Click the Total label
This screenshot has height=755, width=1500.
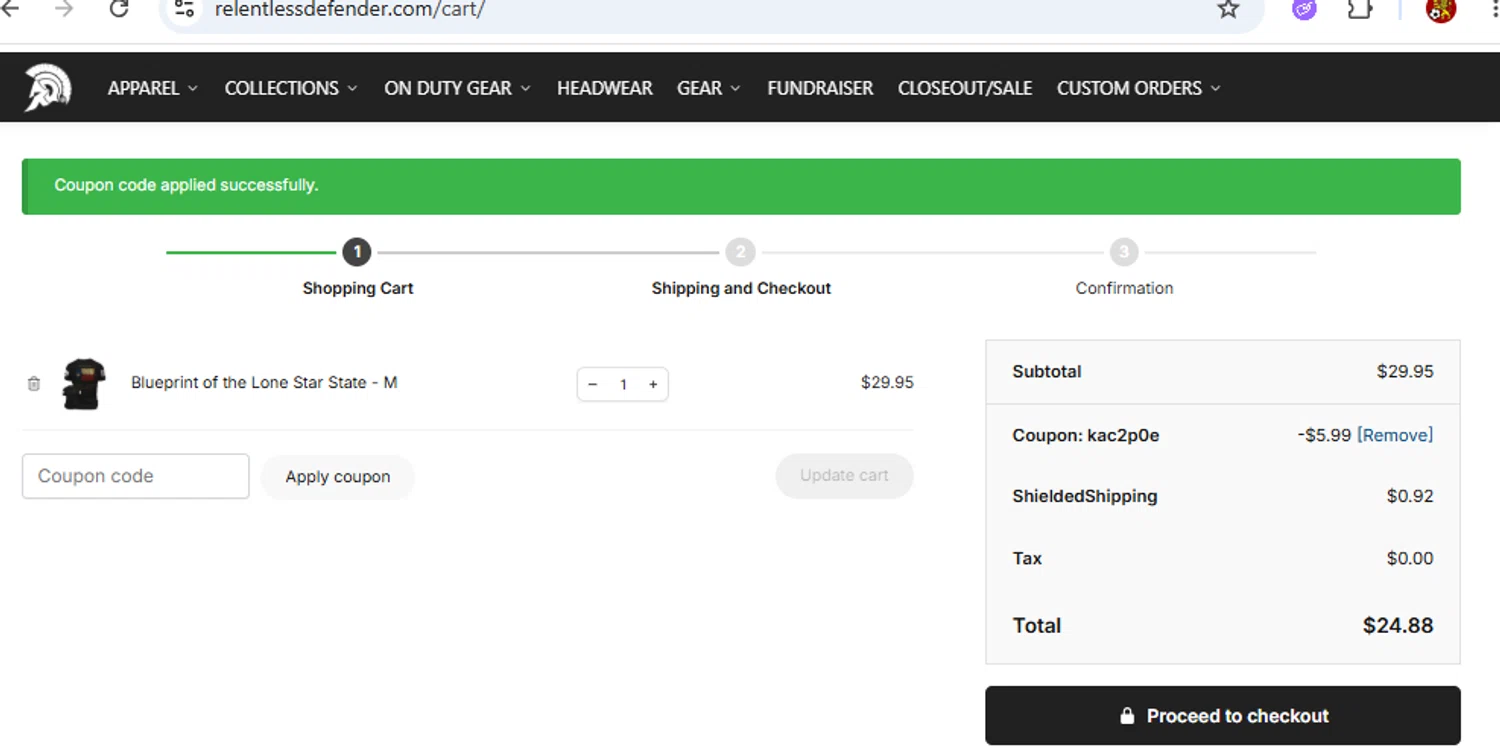pyautogui.click(x=1037, y=626)
